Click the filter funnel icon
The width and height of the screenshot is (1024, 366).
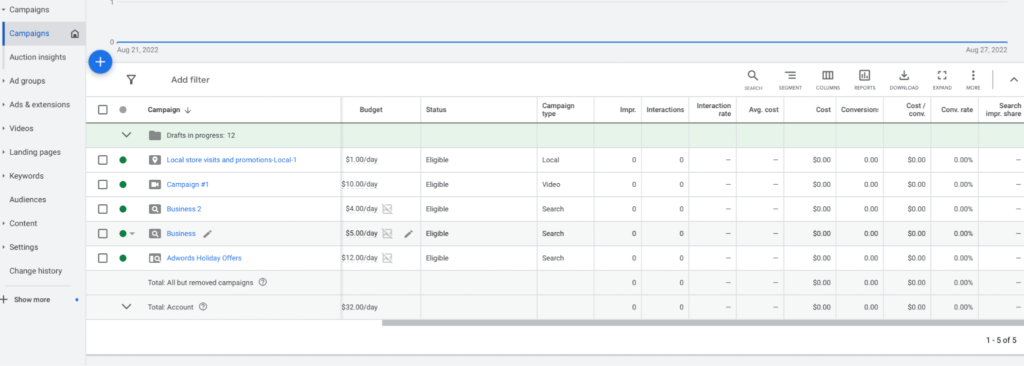pos(131,80)
